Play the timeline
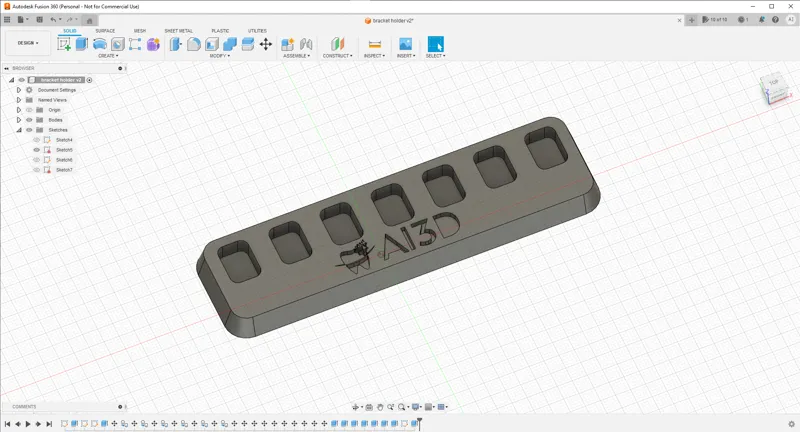This screenshot has height=432, width=800. tap(28, 424)
